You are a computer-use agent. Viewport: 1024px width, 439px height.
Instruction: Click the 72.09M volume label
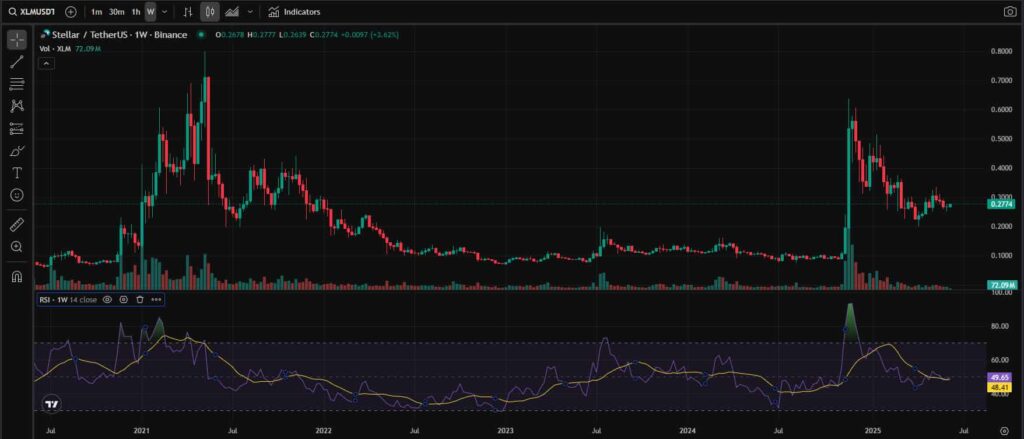click(x=1000, y=285)
